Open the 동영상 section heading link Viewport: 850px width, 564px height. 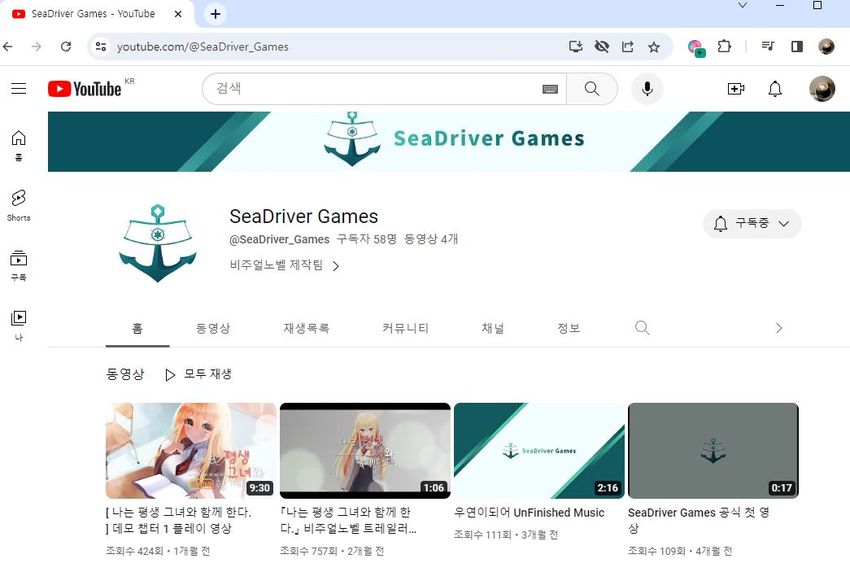tap(125, 374)
